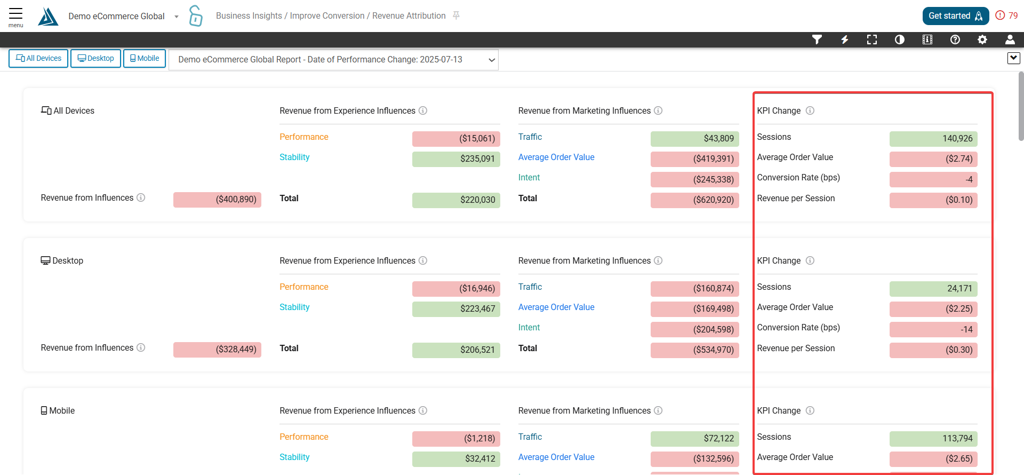Viewport: 1024px width, 475px height.
Task: Click the $220,030 total value
Action: click(456, 200)
